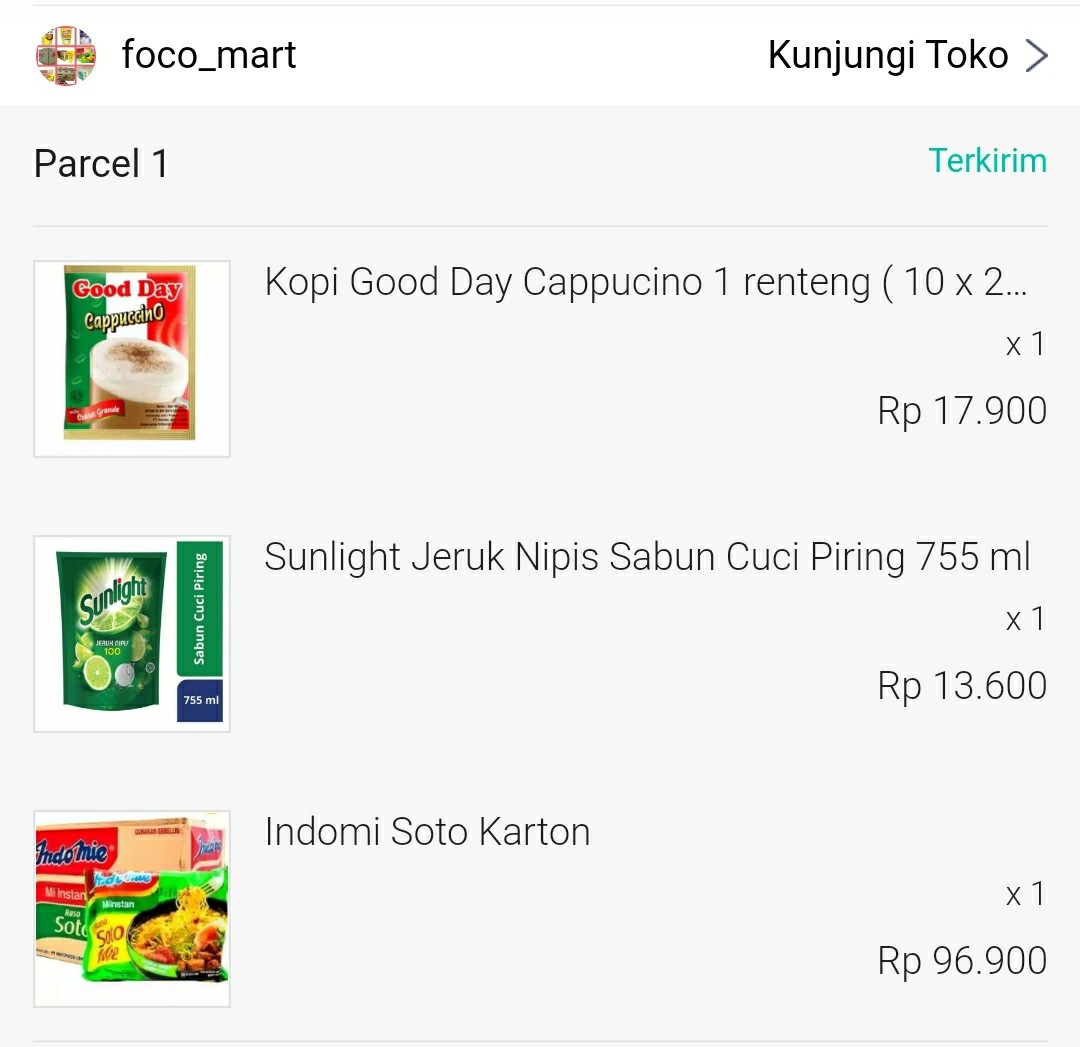Open Kopi Good Day Cappucino product details
The width and height of the screenshot is (1080, 1047).
(655, 282)
